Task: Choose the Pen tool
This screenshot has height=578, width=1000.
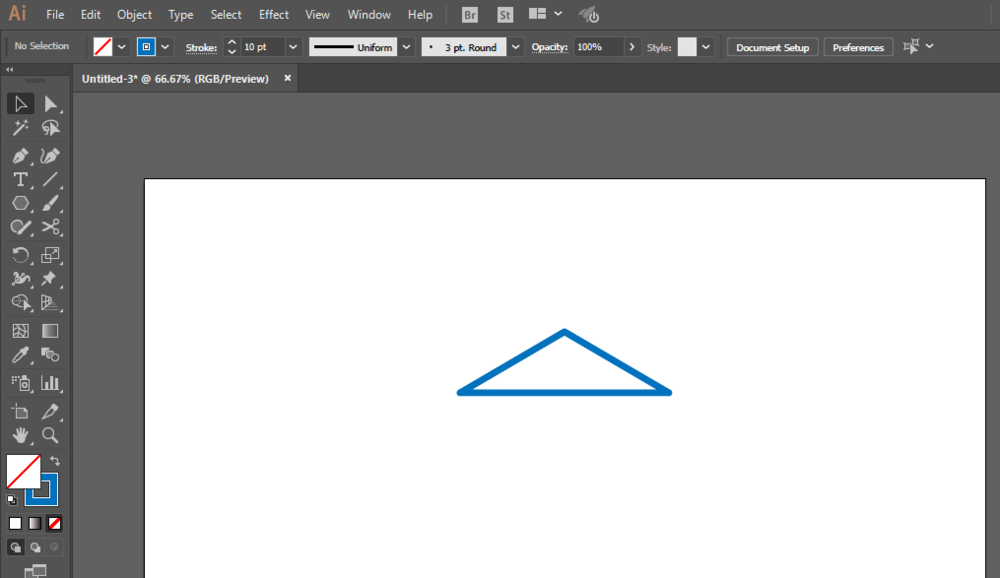Action: (20, 156)
